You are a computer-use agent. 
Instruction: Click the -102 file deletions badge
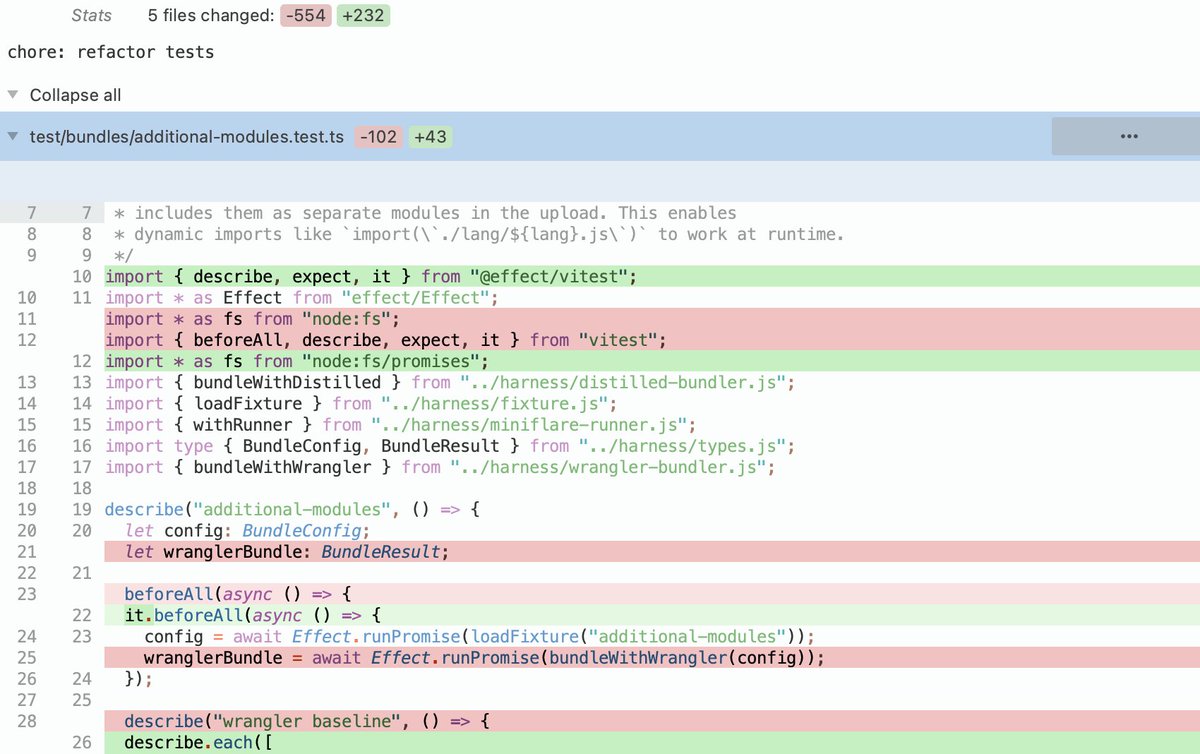[380, 137]
